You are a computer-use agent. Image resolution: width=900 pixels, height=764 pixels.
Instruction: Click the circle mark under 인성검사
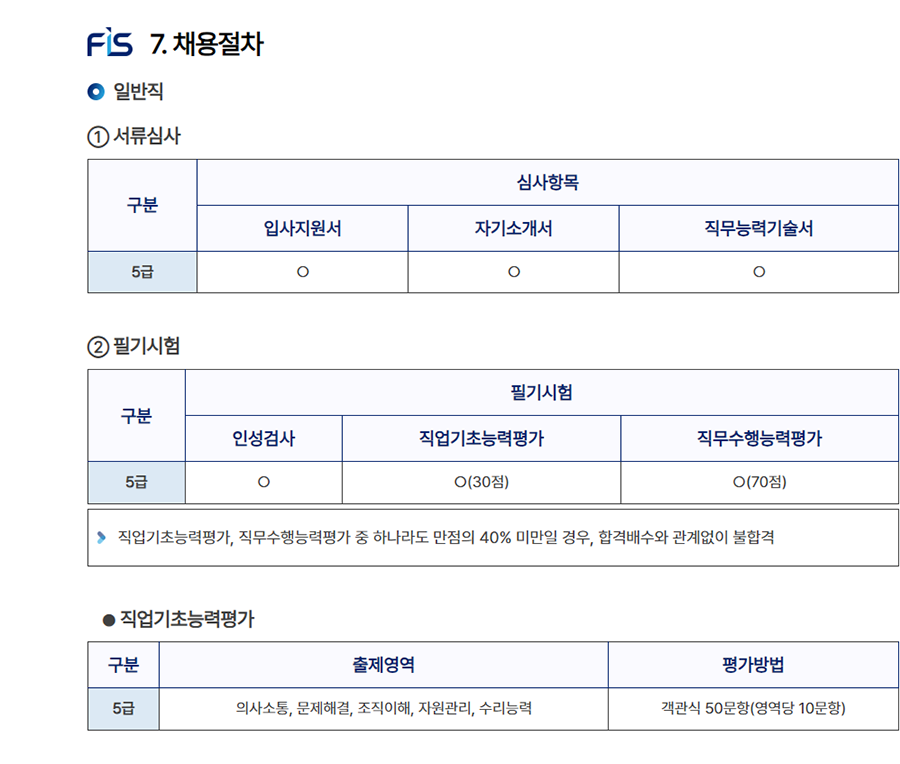point(263,482)
